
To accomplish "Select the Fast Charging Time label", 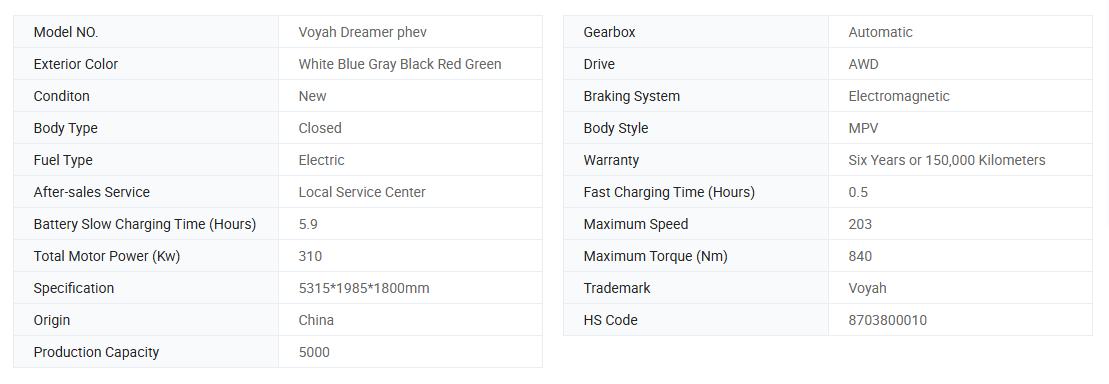I will point(668,192).
